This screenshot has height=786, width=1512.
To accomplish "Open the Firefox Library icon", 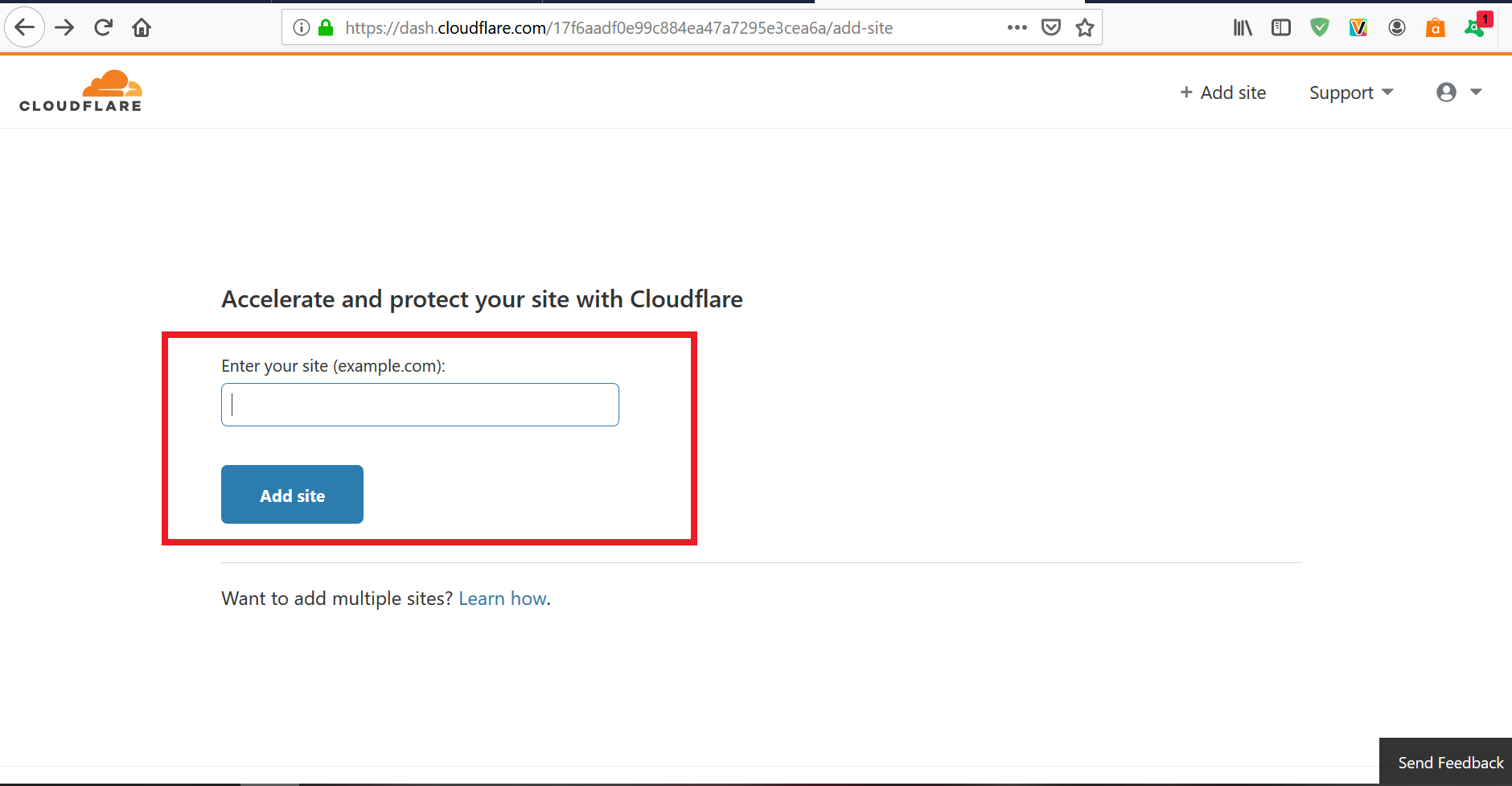I will pos(1243,28).
